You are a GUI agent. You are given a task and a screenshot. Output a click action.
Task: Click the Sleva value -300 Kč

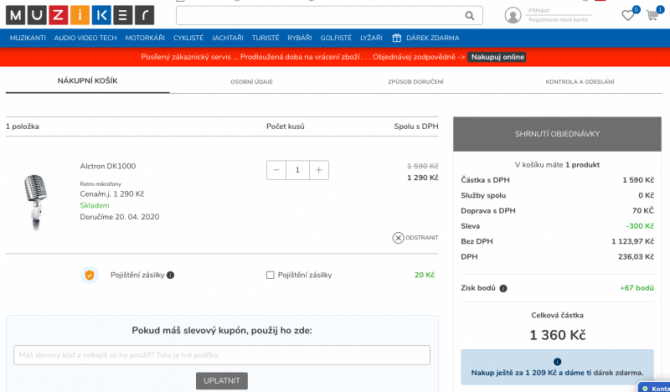[x=640, y=226]
